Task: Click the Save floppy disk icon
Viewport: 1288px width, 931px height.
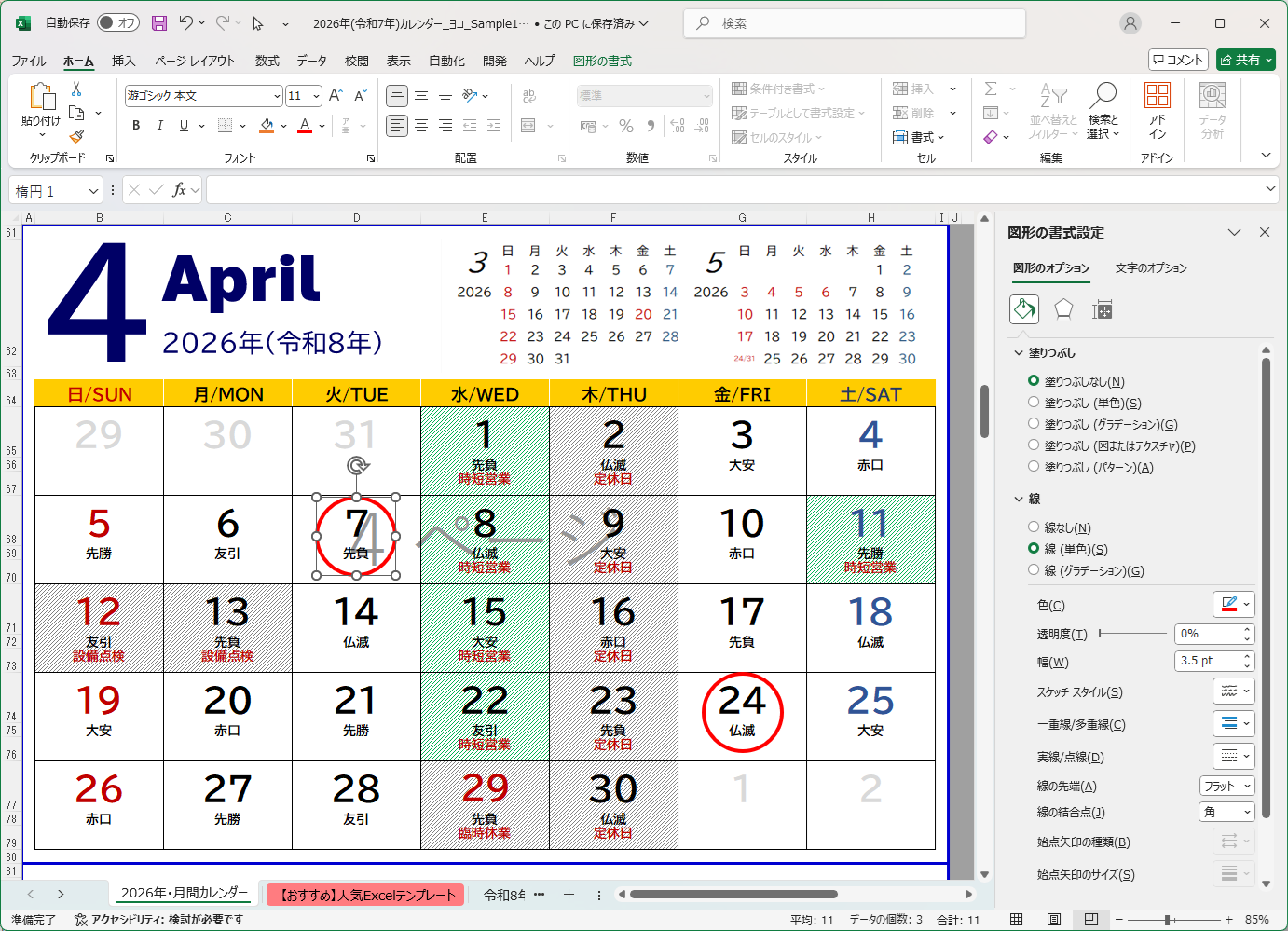Action: tap(159, 23)
